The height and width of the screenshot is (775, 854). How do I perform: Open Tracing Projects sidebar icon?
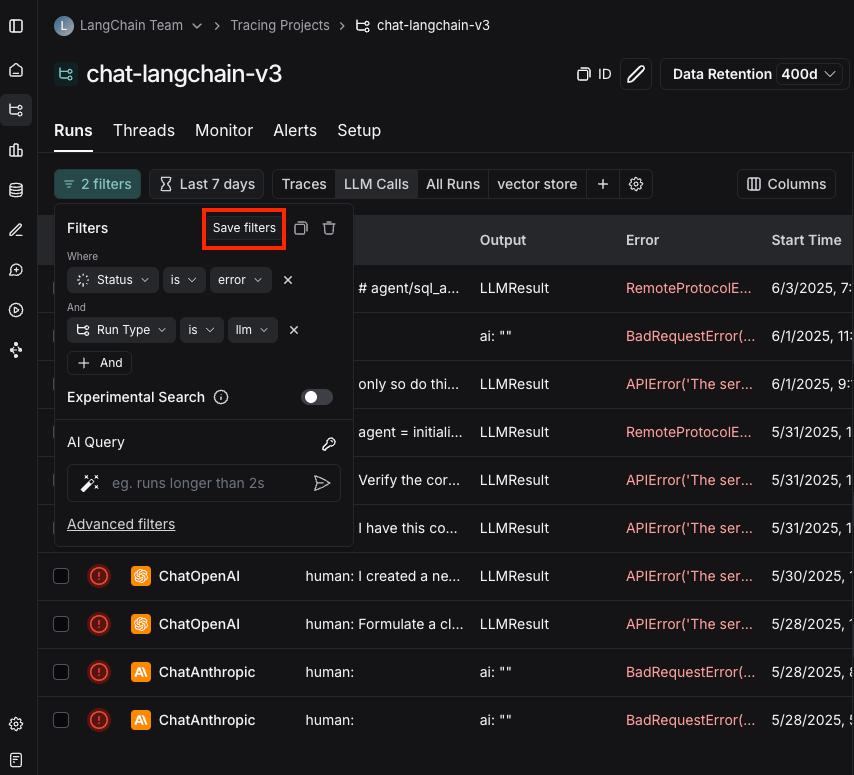tap(16, 110)
